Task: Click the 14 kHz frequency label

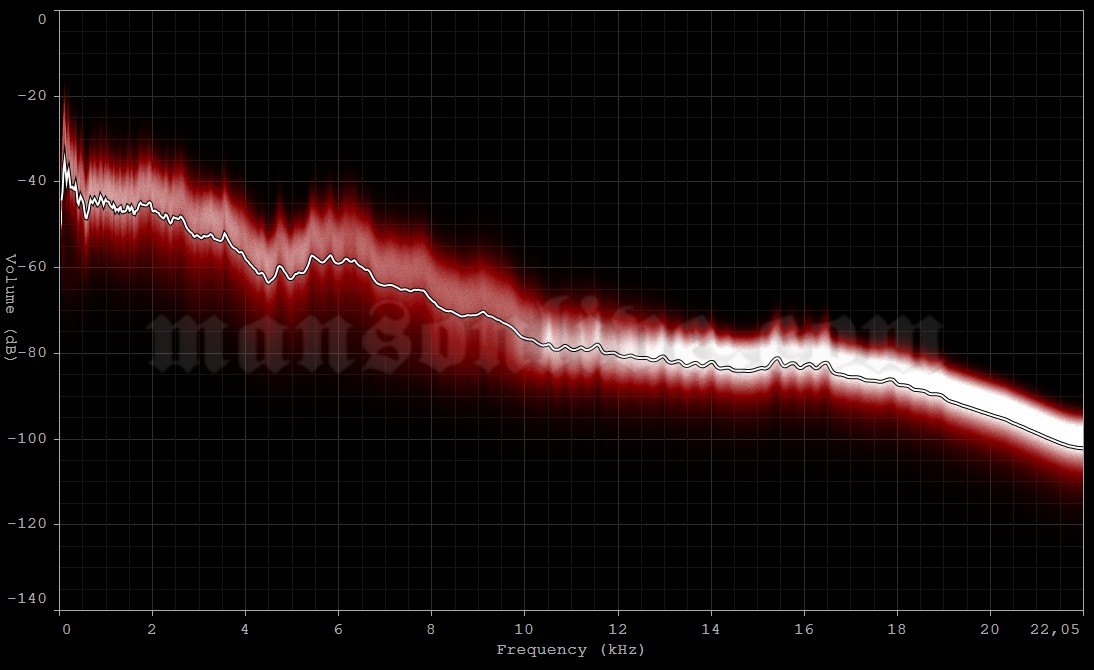Action: (710, 630)
